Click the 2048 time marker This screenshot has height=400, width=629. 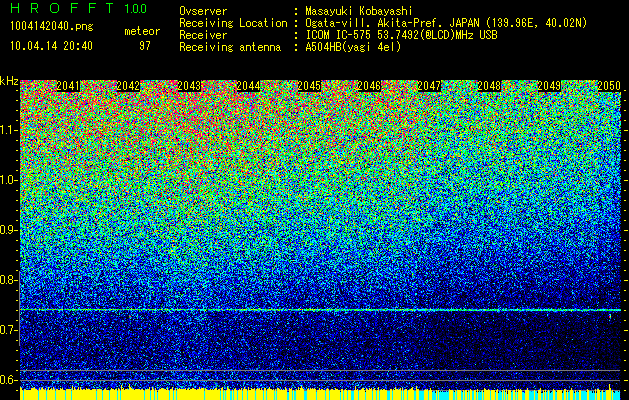pos(489,86)
